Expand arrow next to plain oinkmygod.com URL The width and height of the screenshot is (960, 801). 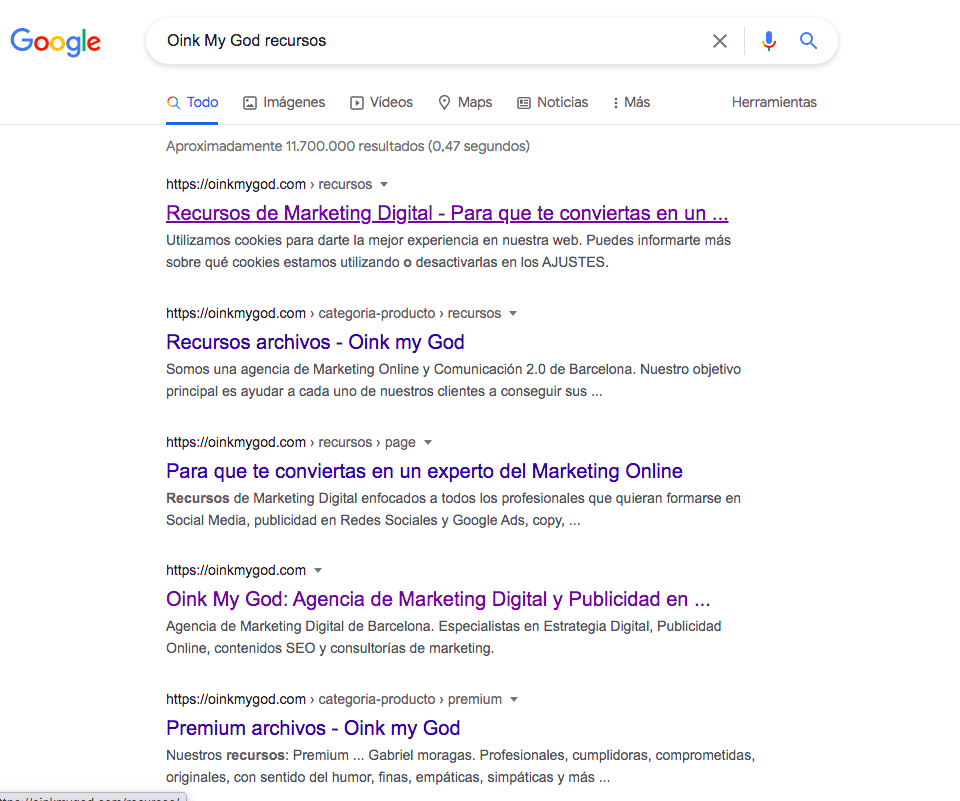click(x=318, y=571)
